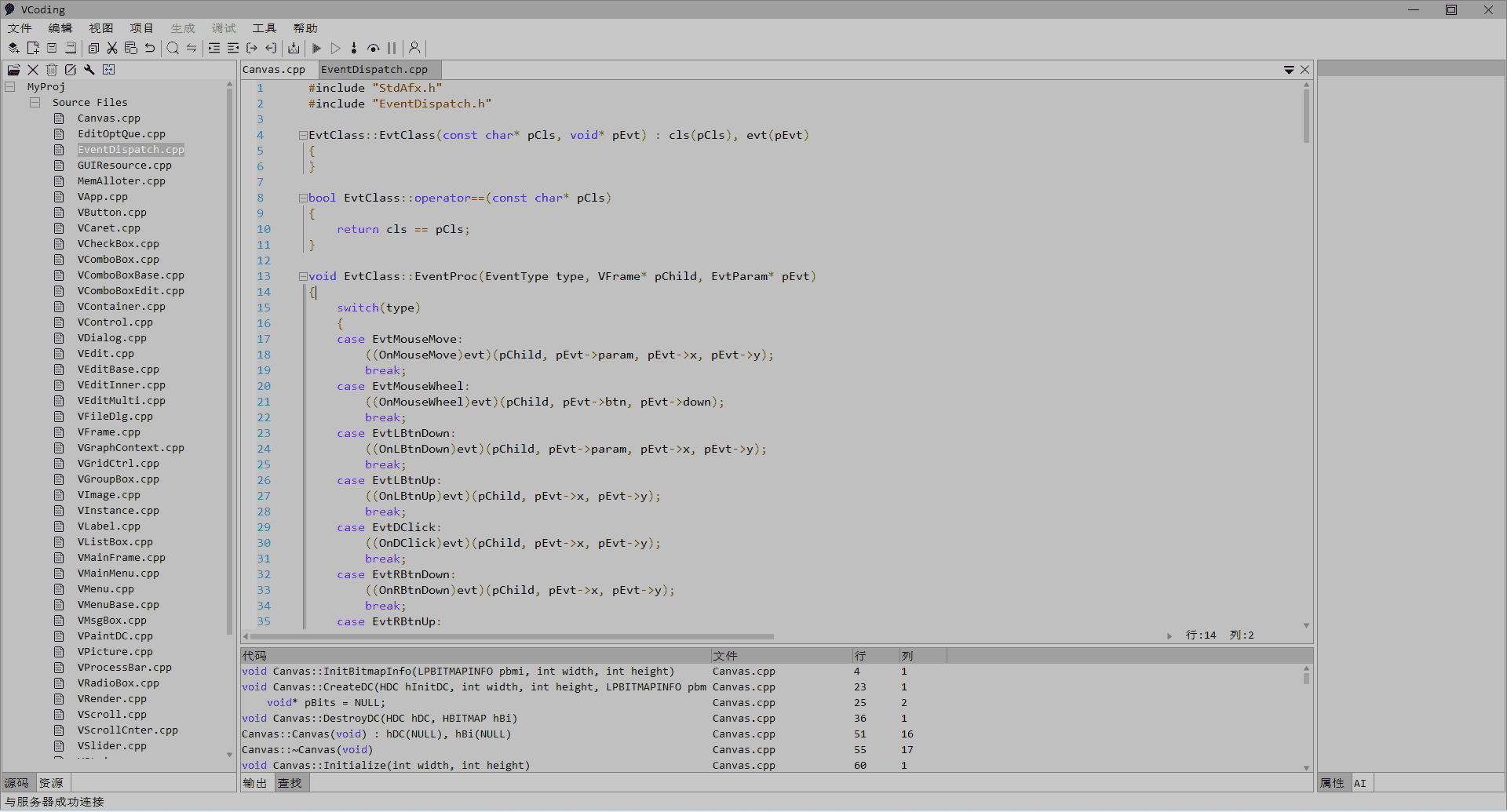Click the paste icon
This screenshot has height=812, width=1507.
click(131, 48)
